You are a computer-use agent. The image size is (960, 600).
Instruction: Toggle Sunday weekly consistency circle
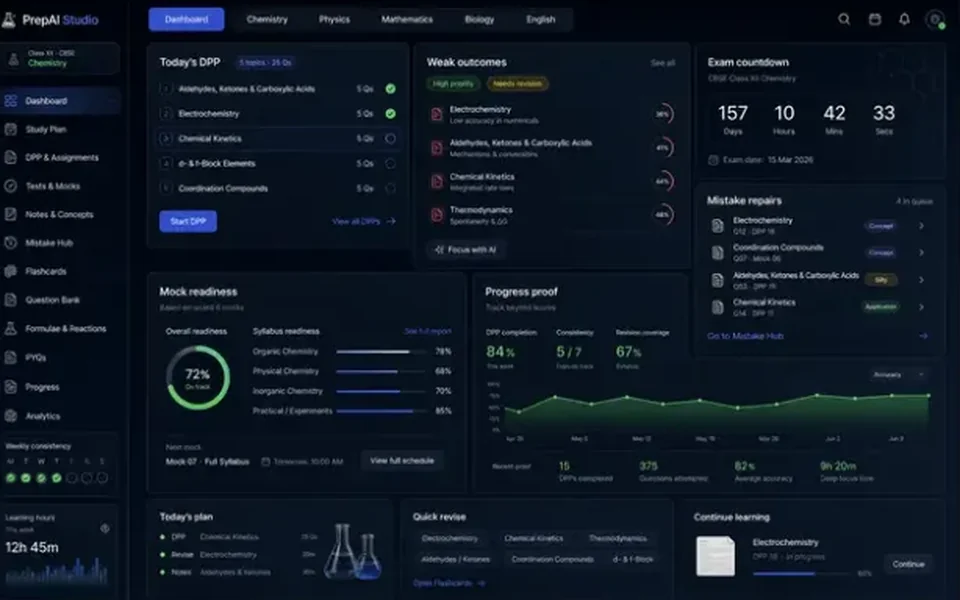tap(102, 478)
